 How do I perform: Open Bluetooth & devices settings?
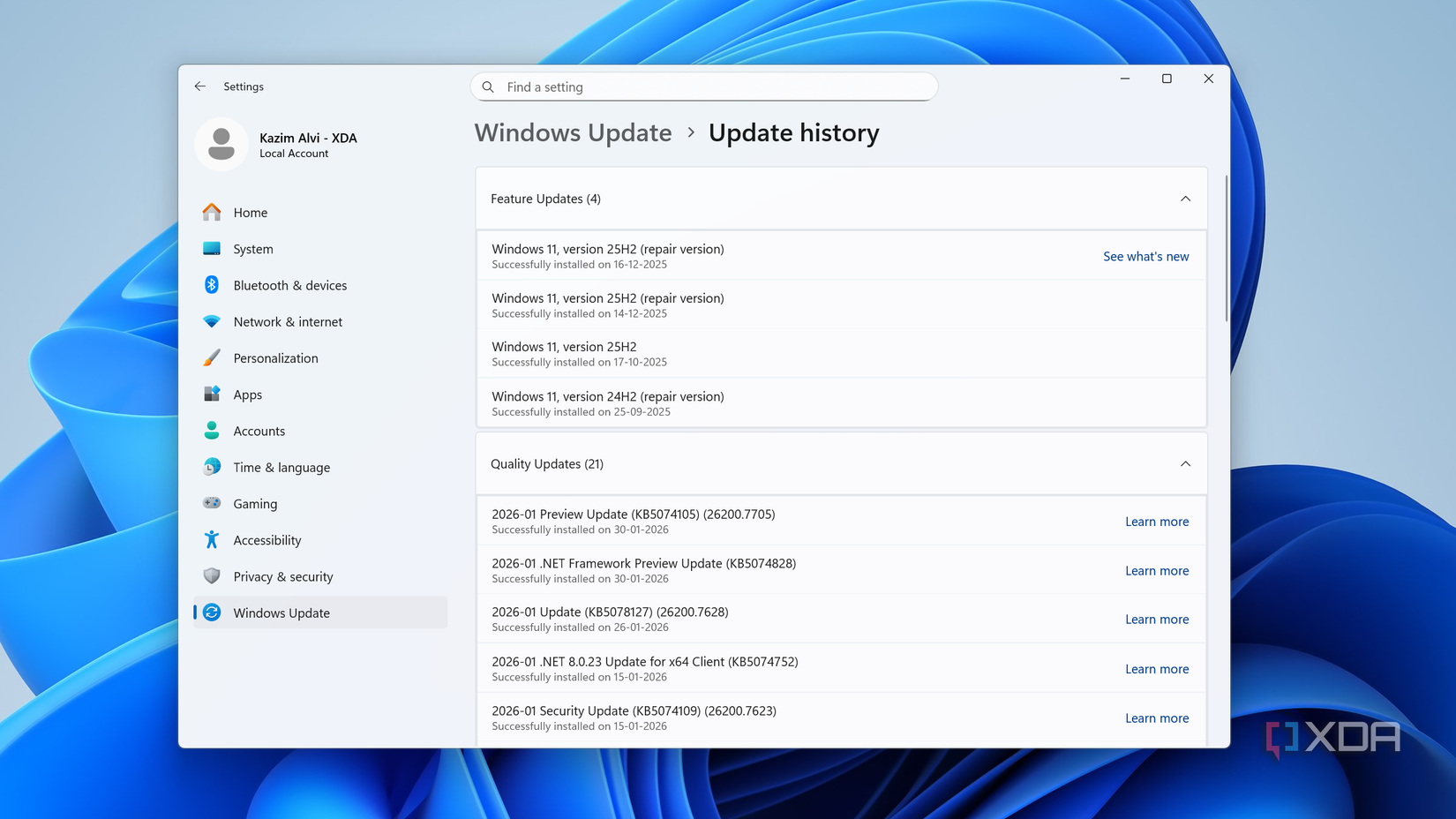pyautogui.click(x=212, y=285)
